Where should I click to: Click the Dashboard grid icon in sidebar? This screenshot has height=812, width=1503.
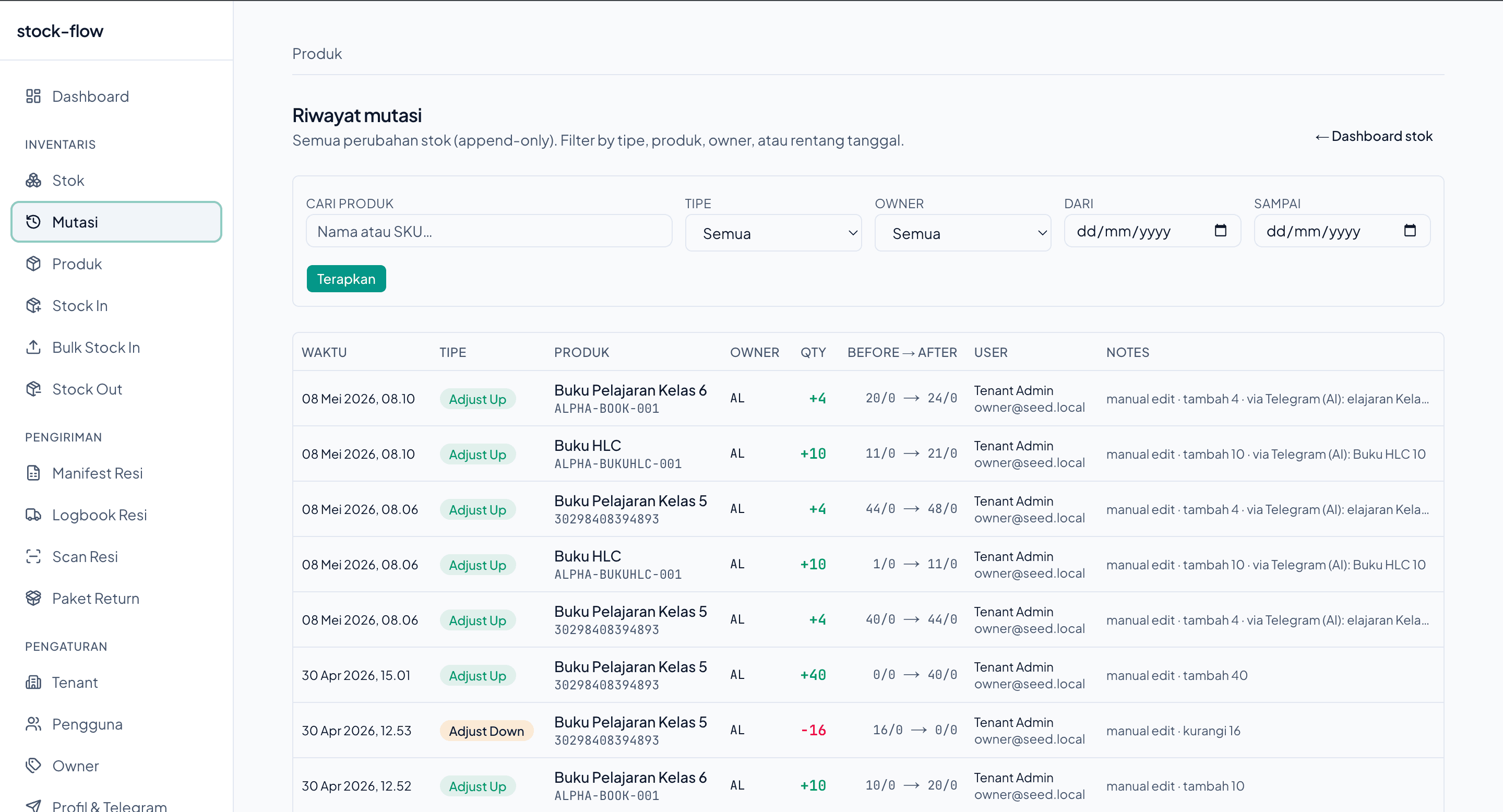(x=33, y=96)
